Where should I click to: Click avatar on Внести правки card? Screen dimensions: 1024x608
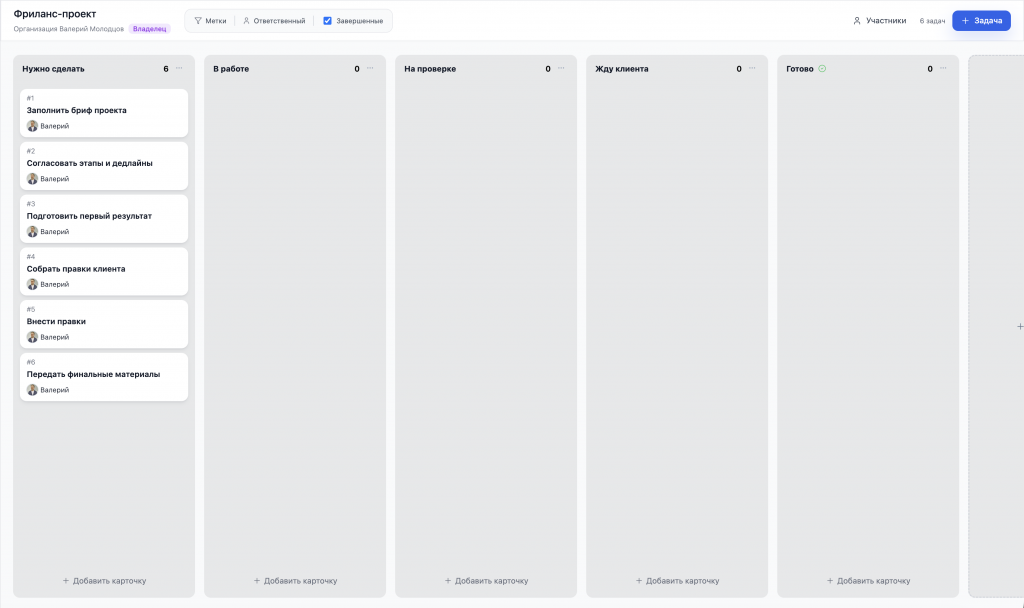32,337
